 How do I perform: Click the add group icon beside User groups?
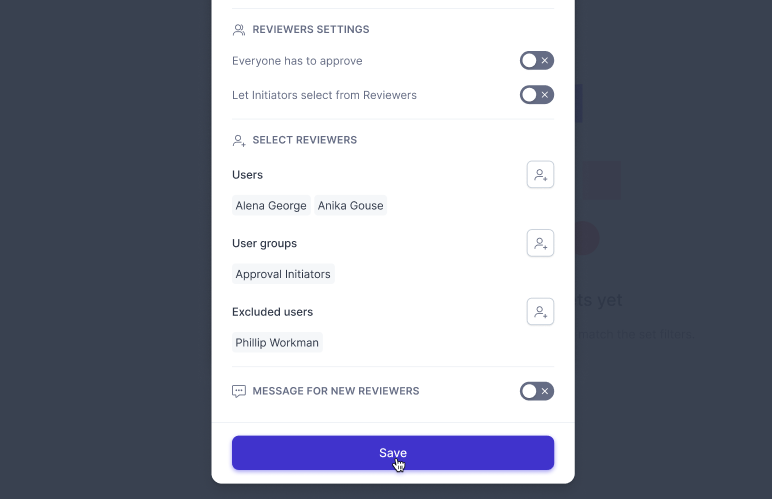(x=540, y=243)
